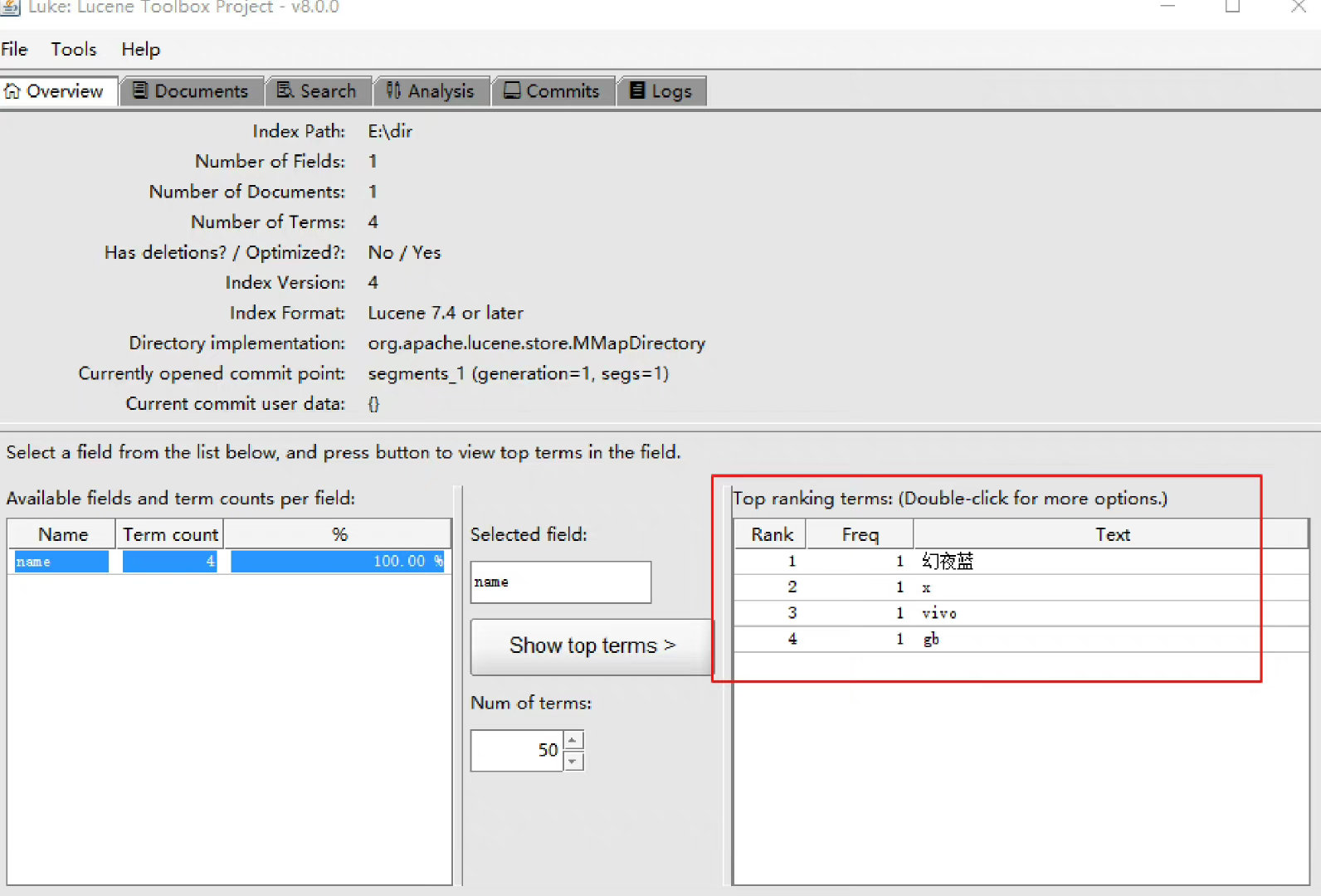The height and width of the screenshot is (896, 1321).
Task: Maximize the Luke window
Action: [1232, 7]
